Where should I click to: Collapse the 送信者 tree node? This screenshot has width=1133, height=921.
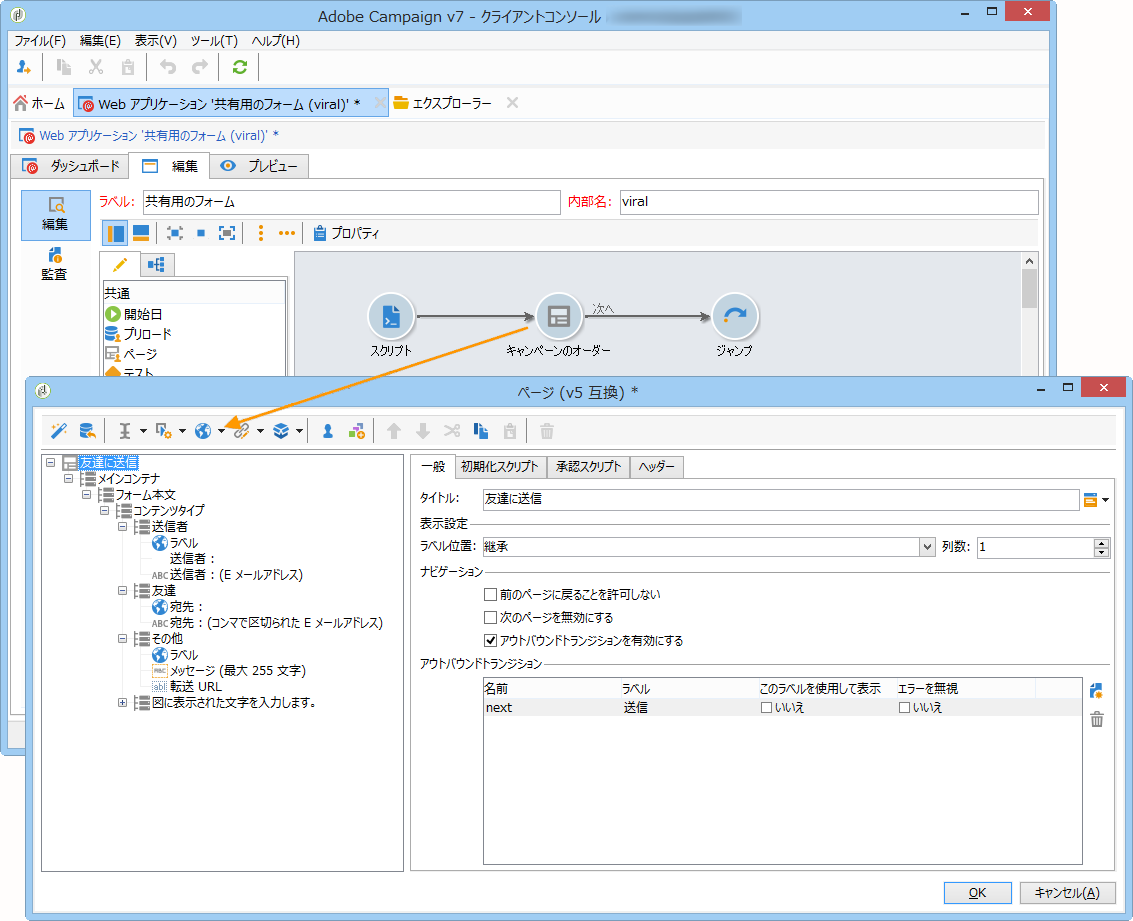pyautogui.click(x=123, y=527)
